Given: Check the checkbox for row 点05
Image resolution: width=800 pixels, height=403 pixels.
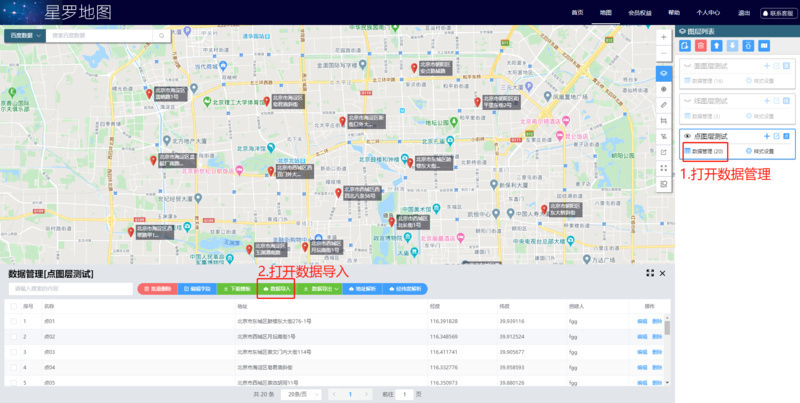Looking at the screenshot, I should pos(14,383).
